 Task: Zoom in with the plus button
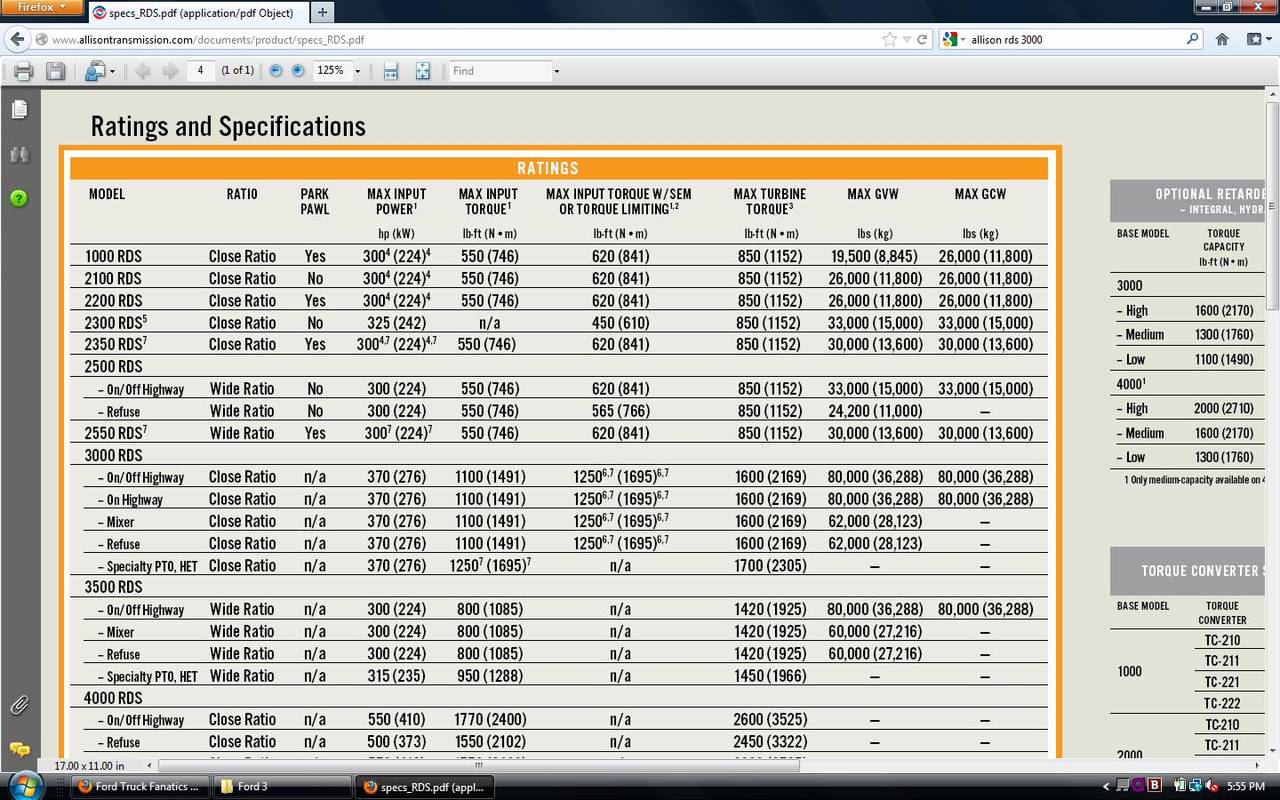tap(298, 71)
